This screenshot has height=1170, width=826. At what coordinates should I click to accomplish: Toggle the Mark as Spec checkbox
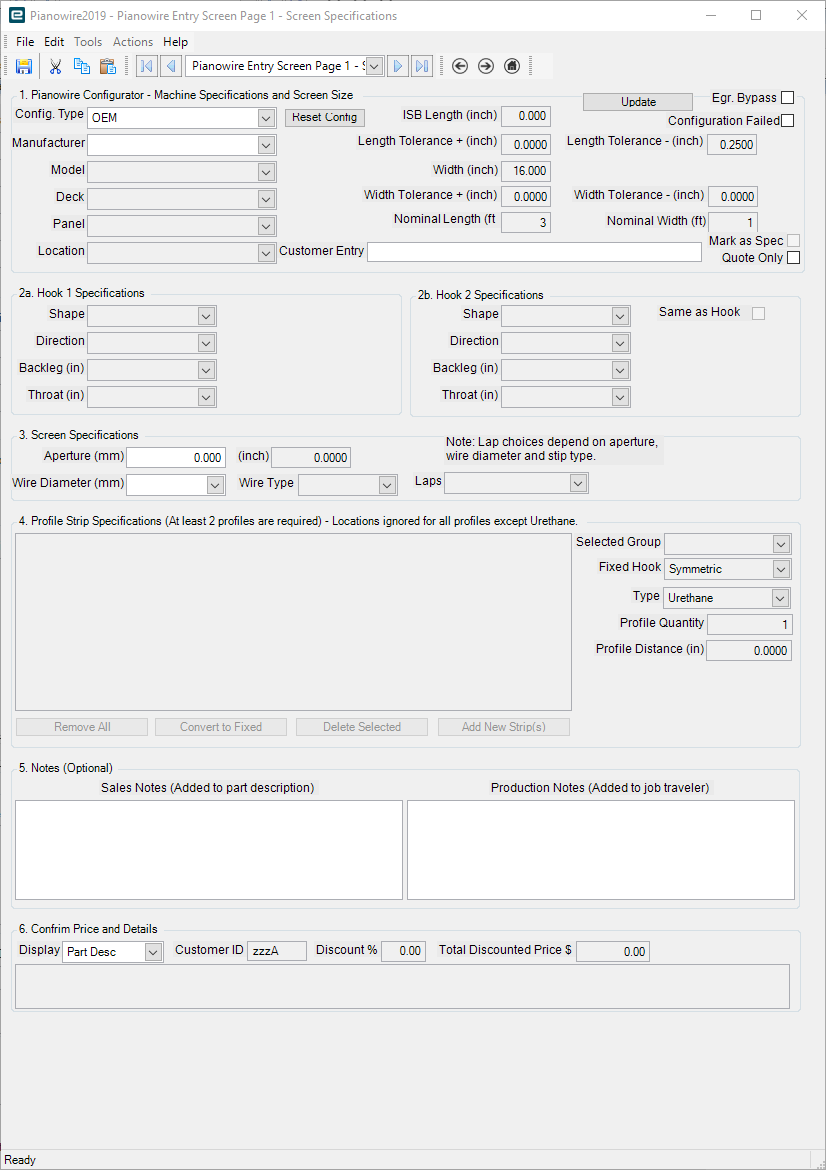click(x=793, y=240)
